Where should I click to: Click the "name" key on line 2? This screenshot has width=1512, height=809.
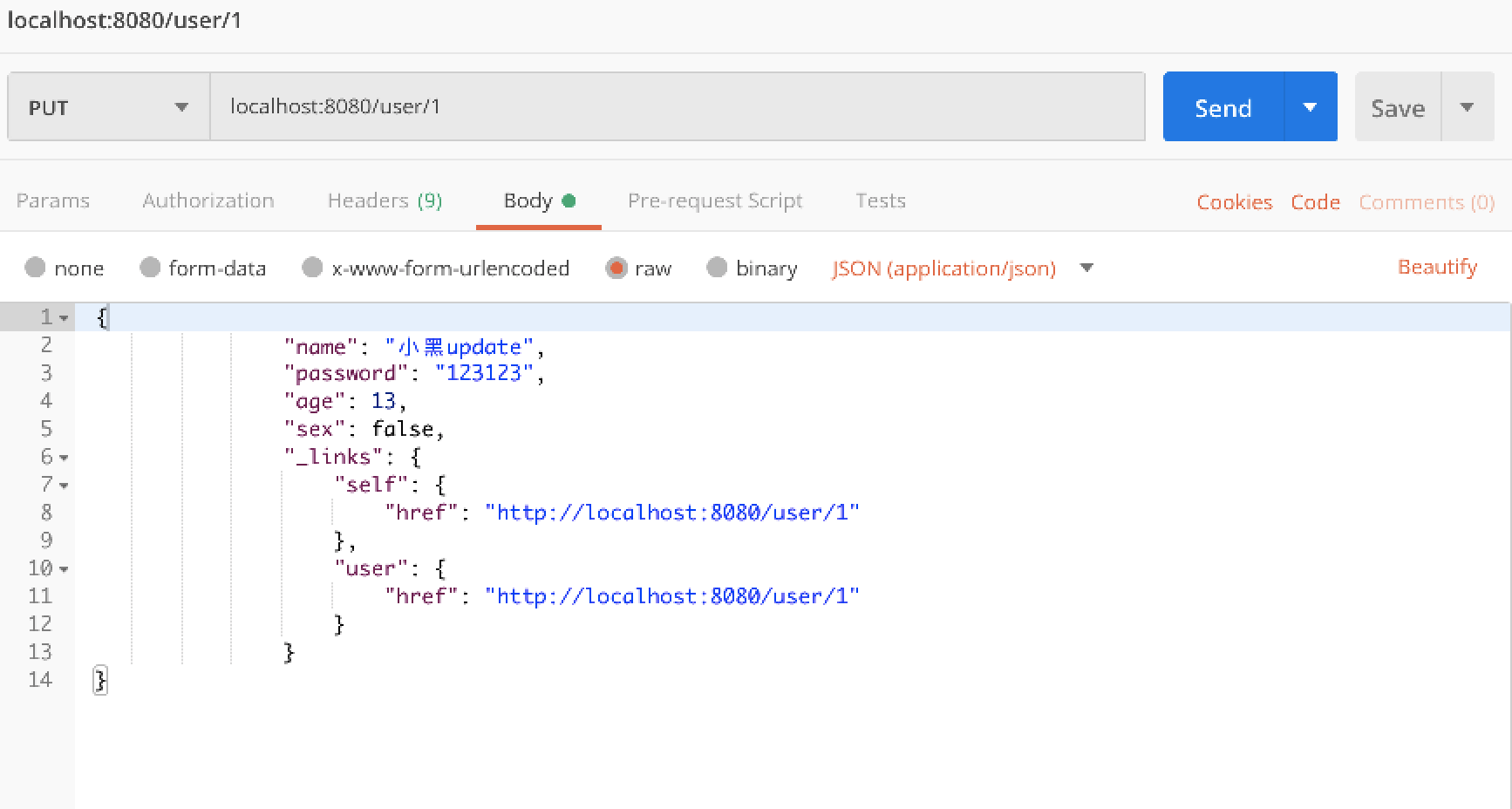coord(321,346)
